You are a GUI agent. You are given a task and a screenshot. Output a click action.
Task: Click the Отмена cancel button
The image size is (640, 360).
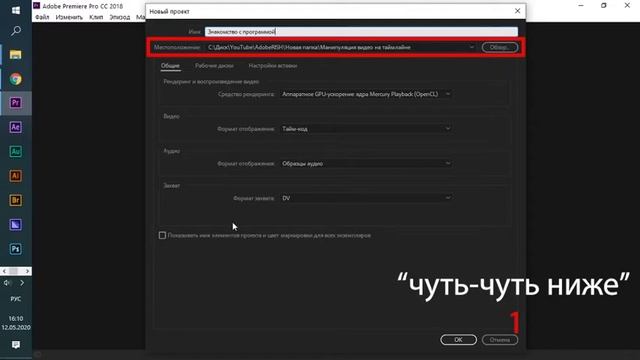(x=500, y=340)
